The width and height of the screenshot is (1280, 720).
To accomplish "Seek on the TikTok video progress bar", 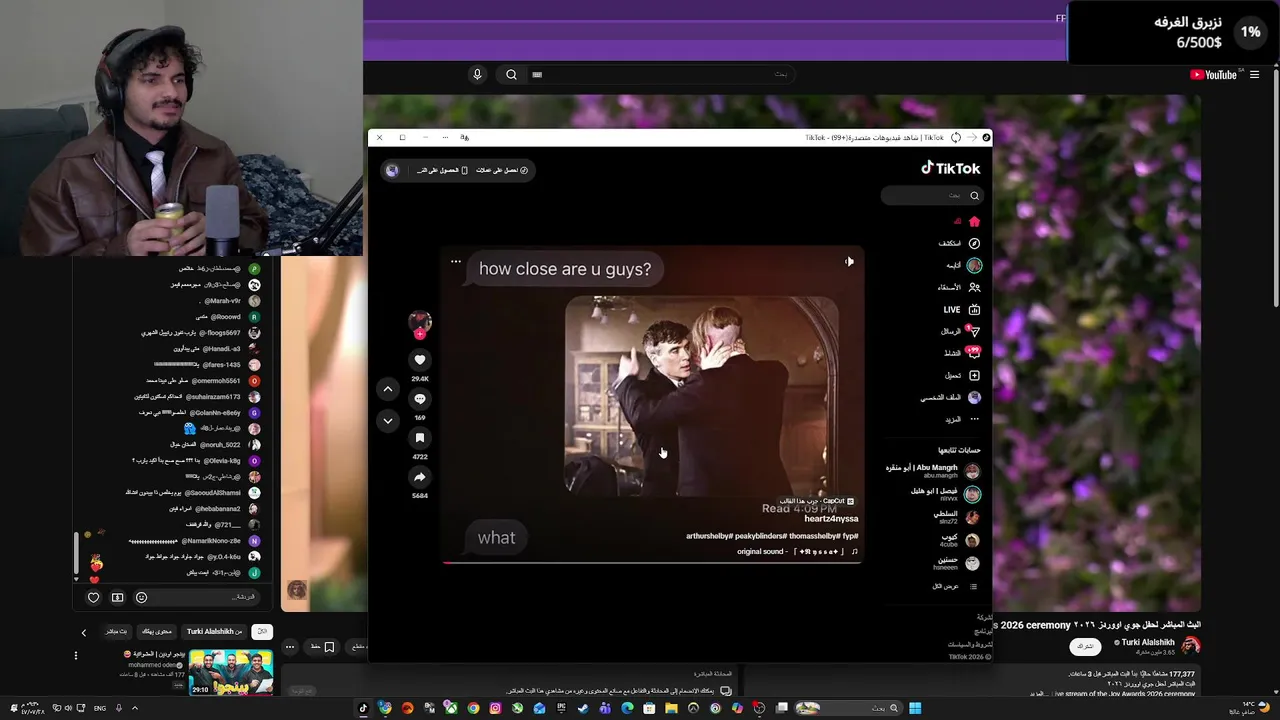I will coord(652,562).
